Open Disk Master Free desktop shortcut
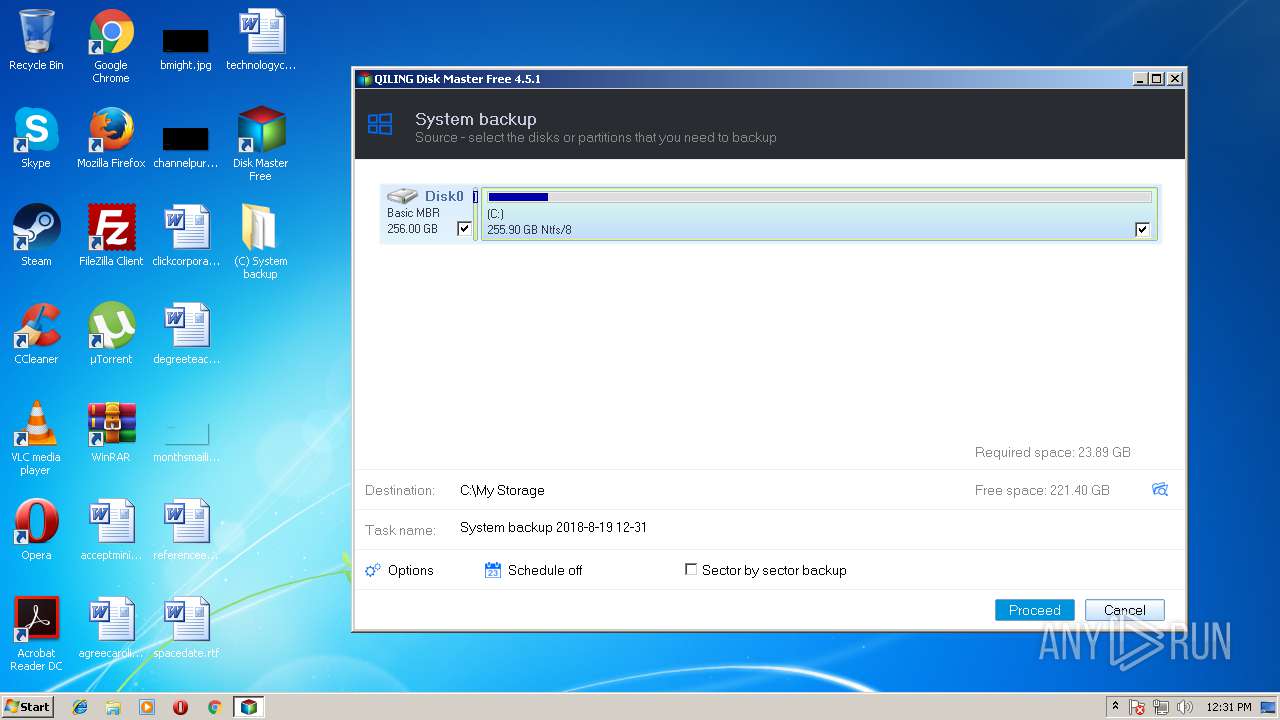Image resolution: width=1280 pixels, height=720 pixels. point(260,144)
